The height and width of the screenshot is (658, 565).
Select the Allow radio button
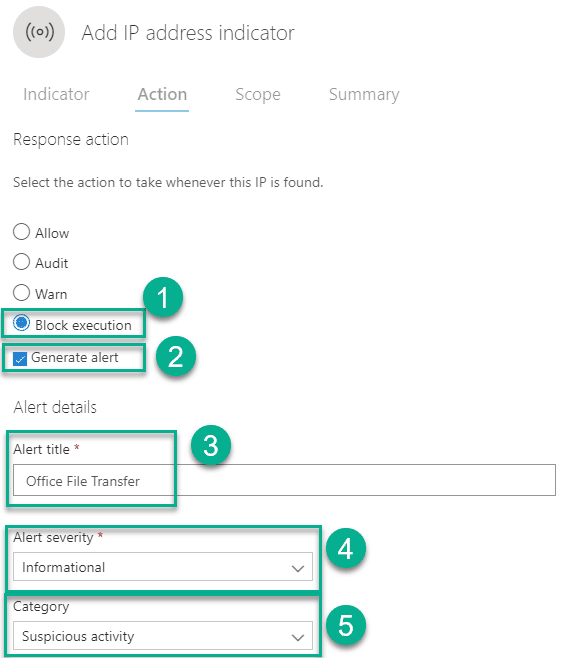[21, 232]
